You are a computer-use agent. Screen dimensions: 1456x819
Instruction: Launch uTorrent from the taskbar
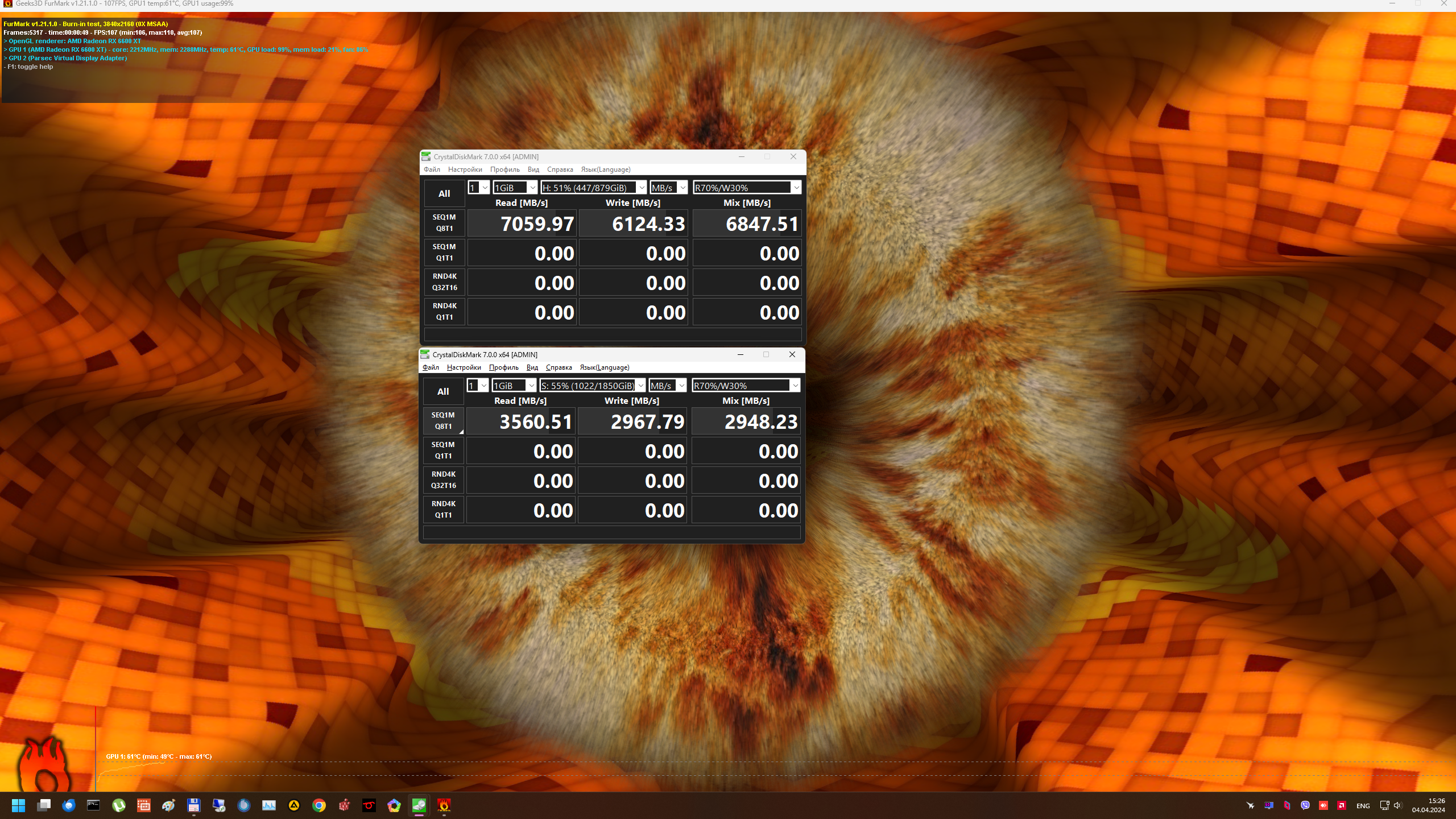coord(119,805)
